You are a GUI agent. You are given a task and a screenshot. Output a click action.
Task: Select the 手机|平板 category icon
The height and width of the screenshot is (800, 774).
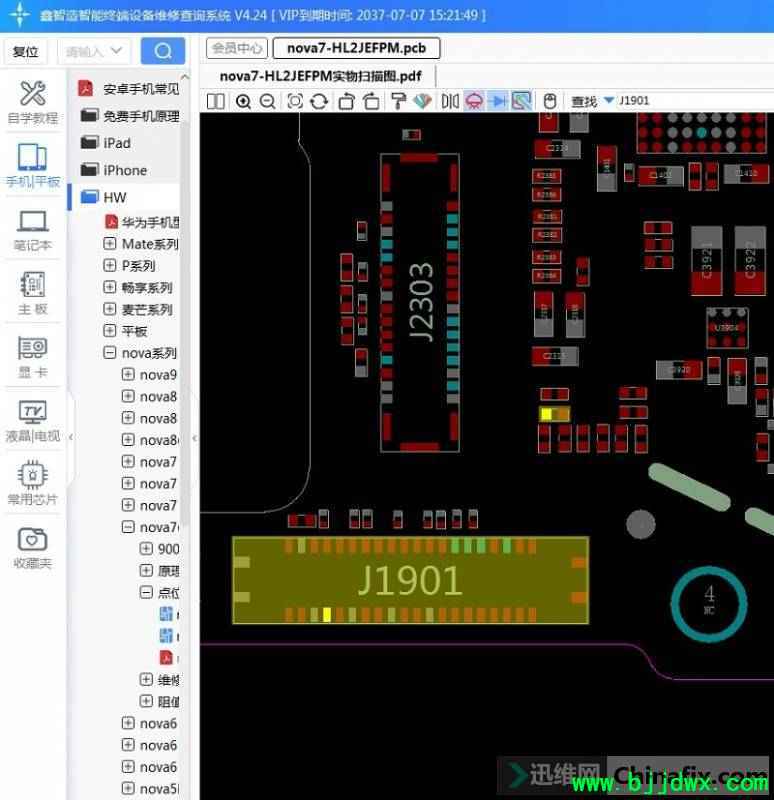click(x=33, y=165)
